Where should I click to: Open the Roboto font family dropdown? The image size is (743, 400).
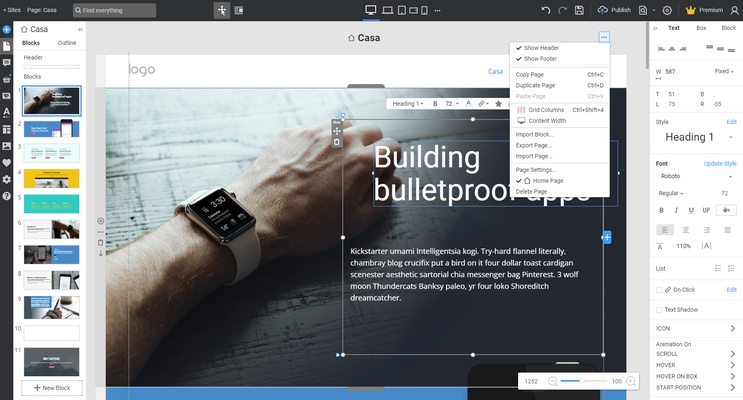click(x=696, y=176)
